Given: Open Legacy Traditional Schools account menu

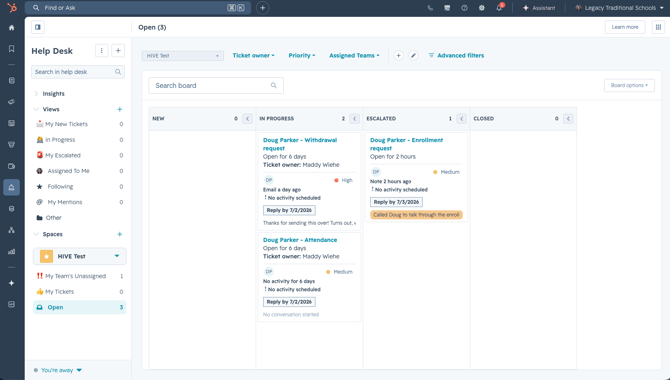Looking at the screenshot, I should click(619, 8).
